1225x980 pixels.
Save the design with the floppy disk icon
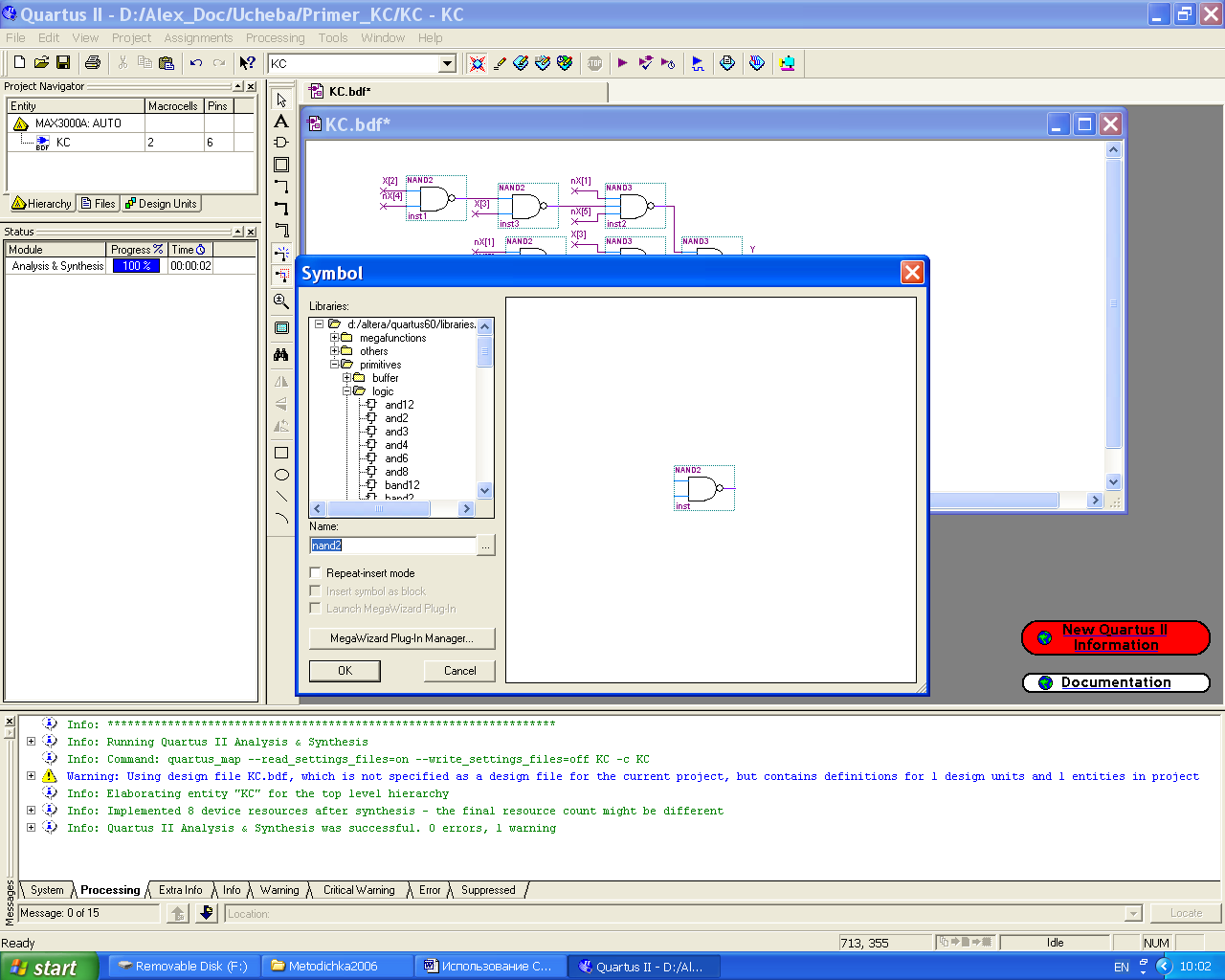click(63, 63)
